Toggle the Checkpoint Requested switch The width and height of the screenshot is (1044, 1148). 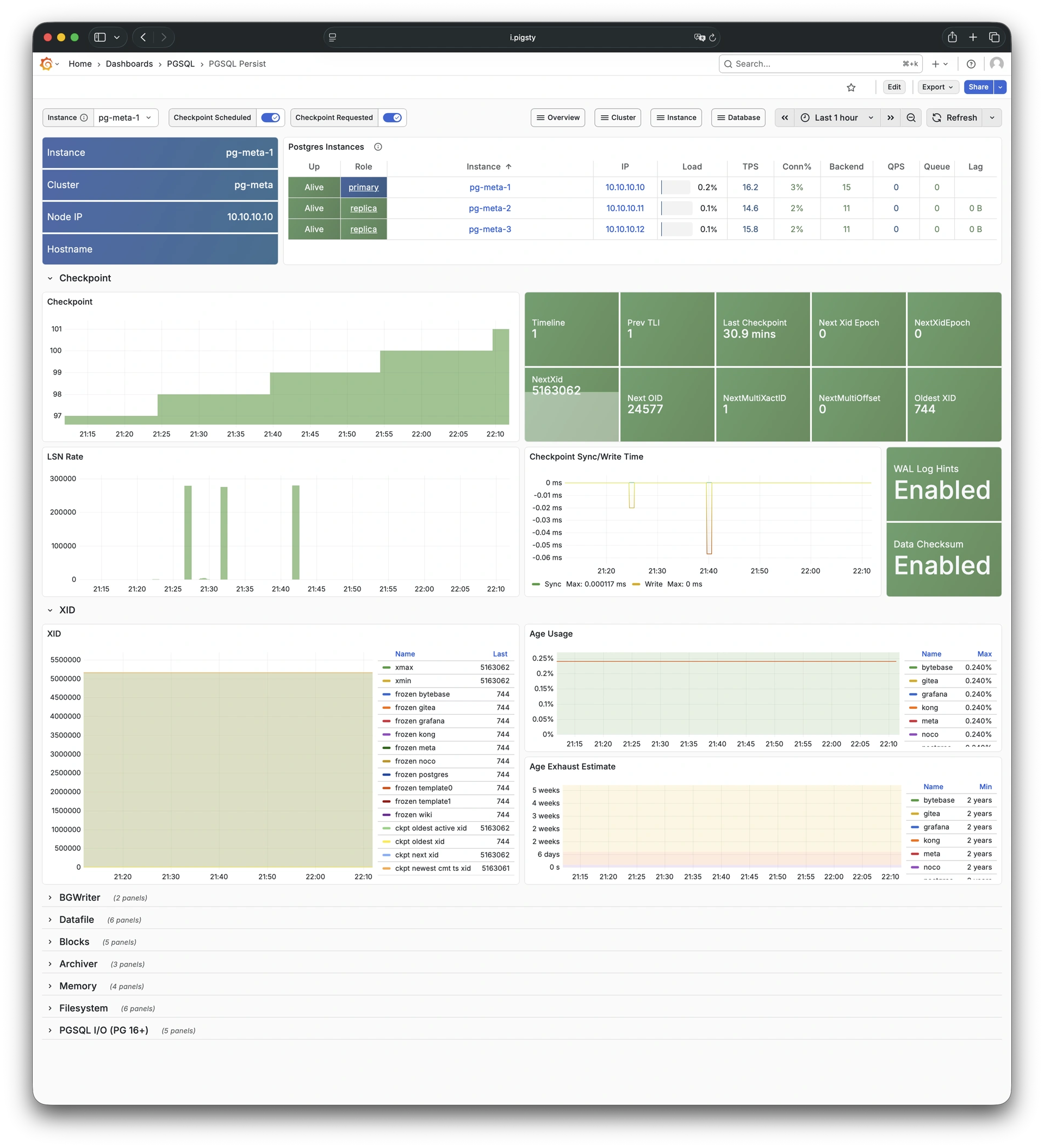(x=392, y=118)
